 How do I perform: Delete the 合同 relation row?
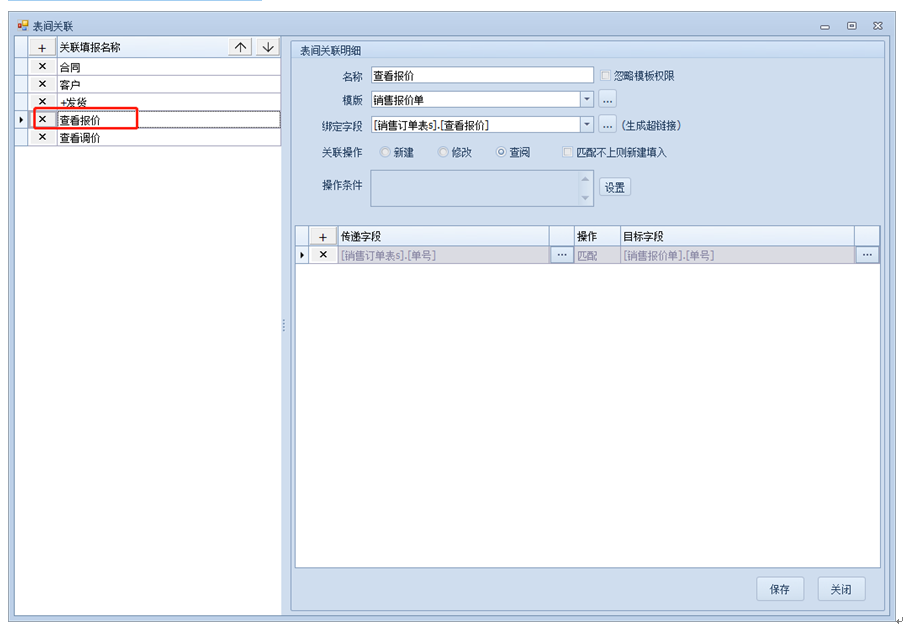click(42, 67)
